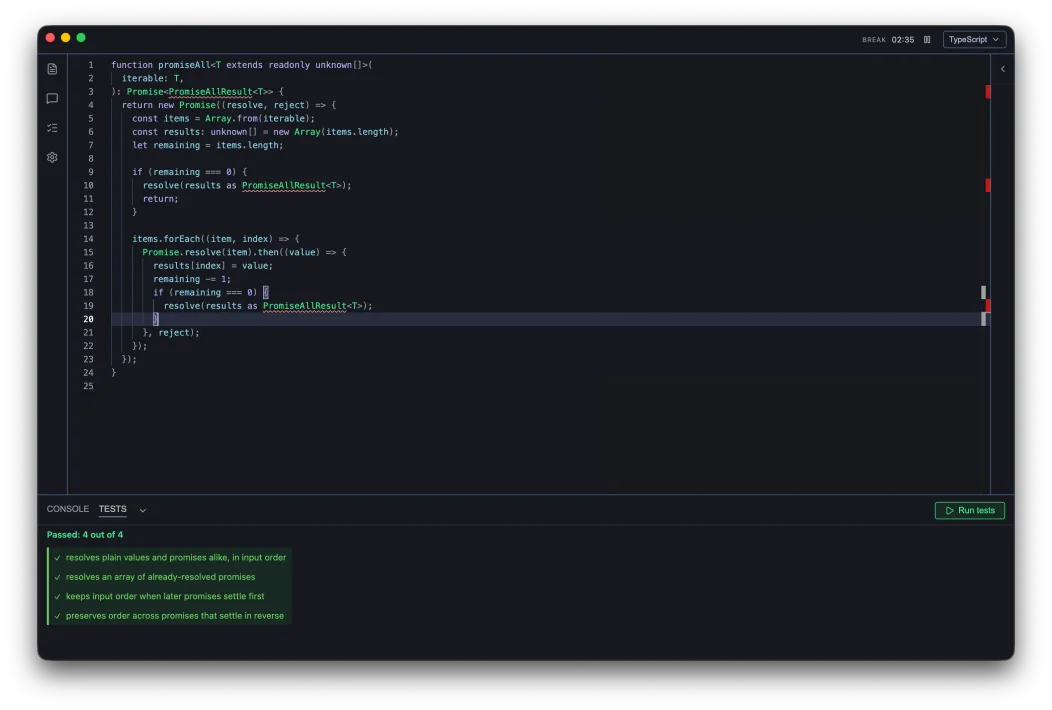Click the underlined PromiseAllResult on line 10
Screen dimensions: 1052x710
[284, 185]
